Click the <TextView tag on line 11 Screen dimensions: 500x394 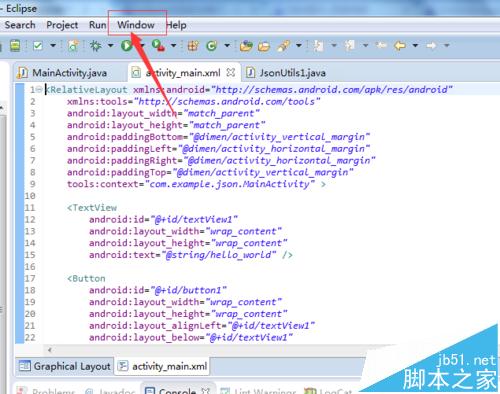point(92,208)
